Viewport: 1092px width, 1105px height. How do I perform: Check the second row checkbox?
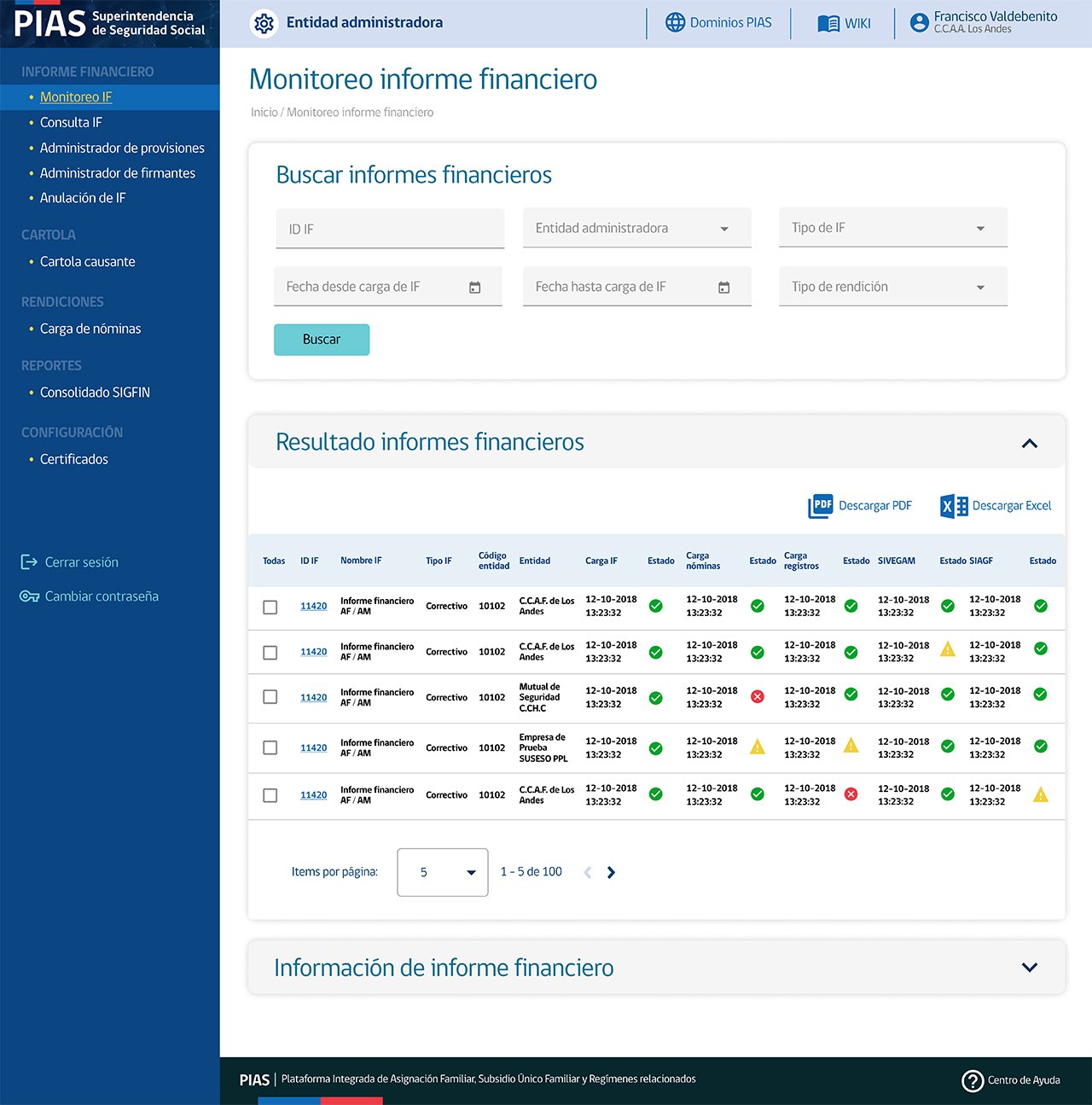(x=270, y=653)
